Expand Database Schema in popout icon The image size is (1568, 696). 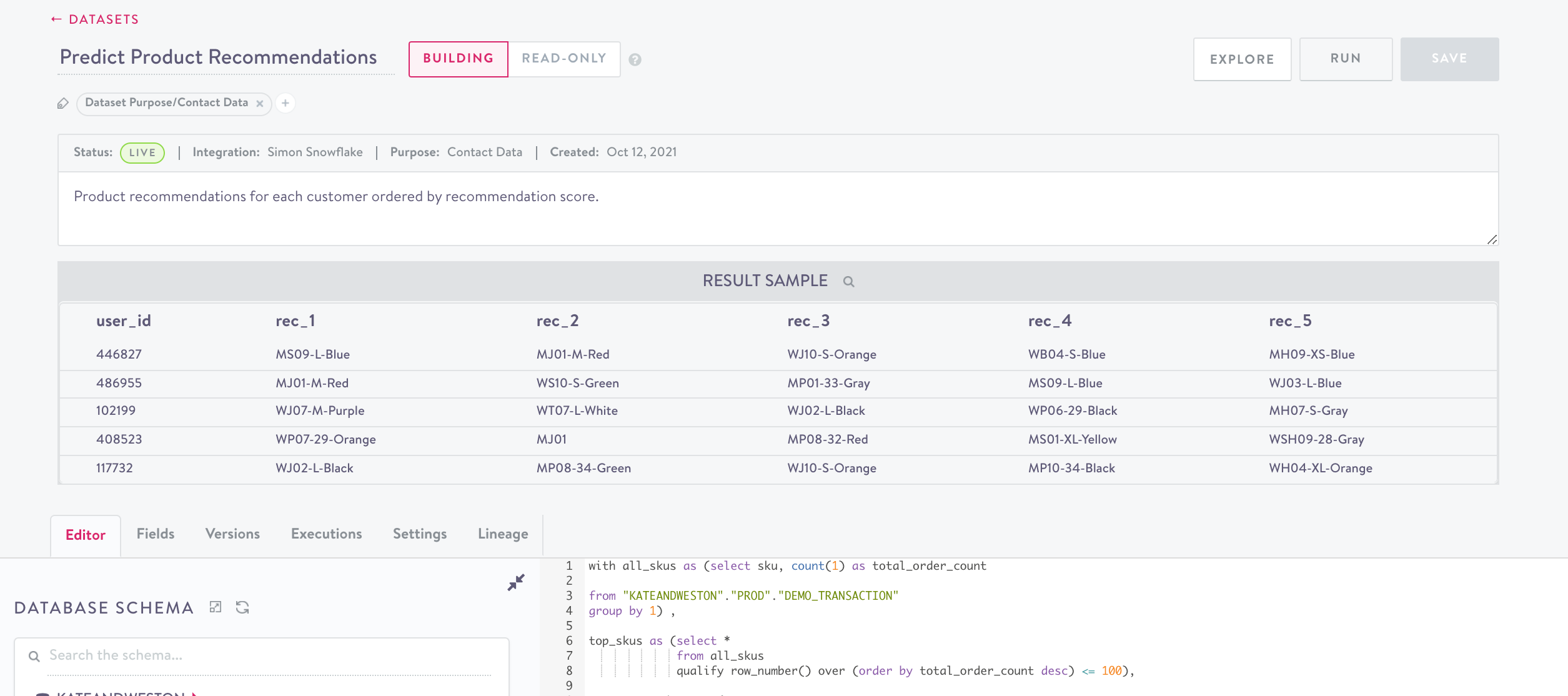tap(216, 607)
